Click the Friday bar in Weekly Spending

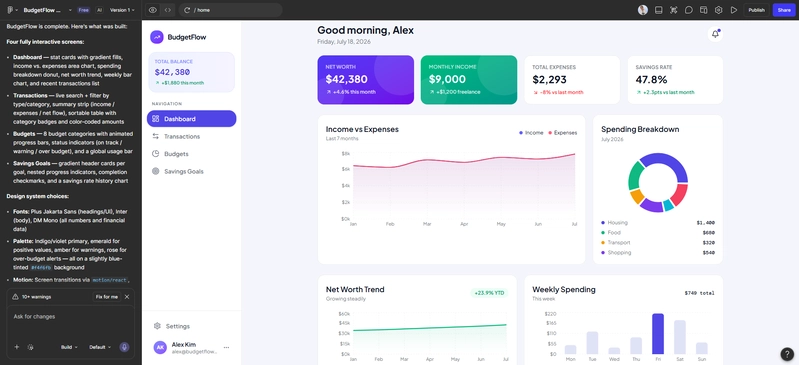coord(658,333)
